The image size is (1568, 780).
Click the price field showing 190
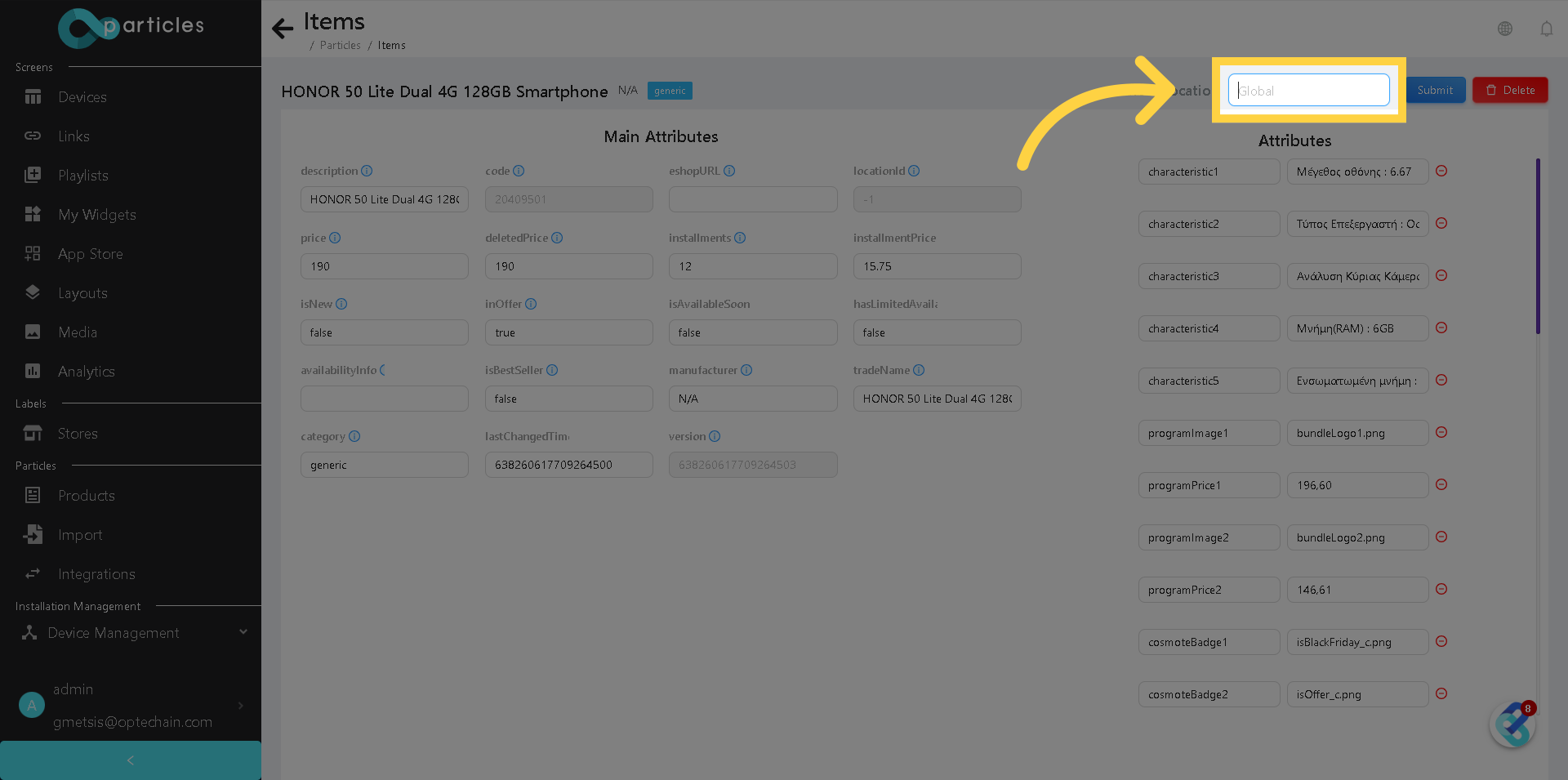pyautogui.click(x=385, y=266)
